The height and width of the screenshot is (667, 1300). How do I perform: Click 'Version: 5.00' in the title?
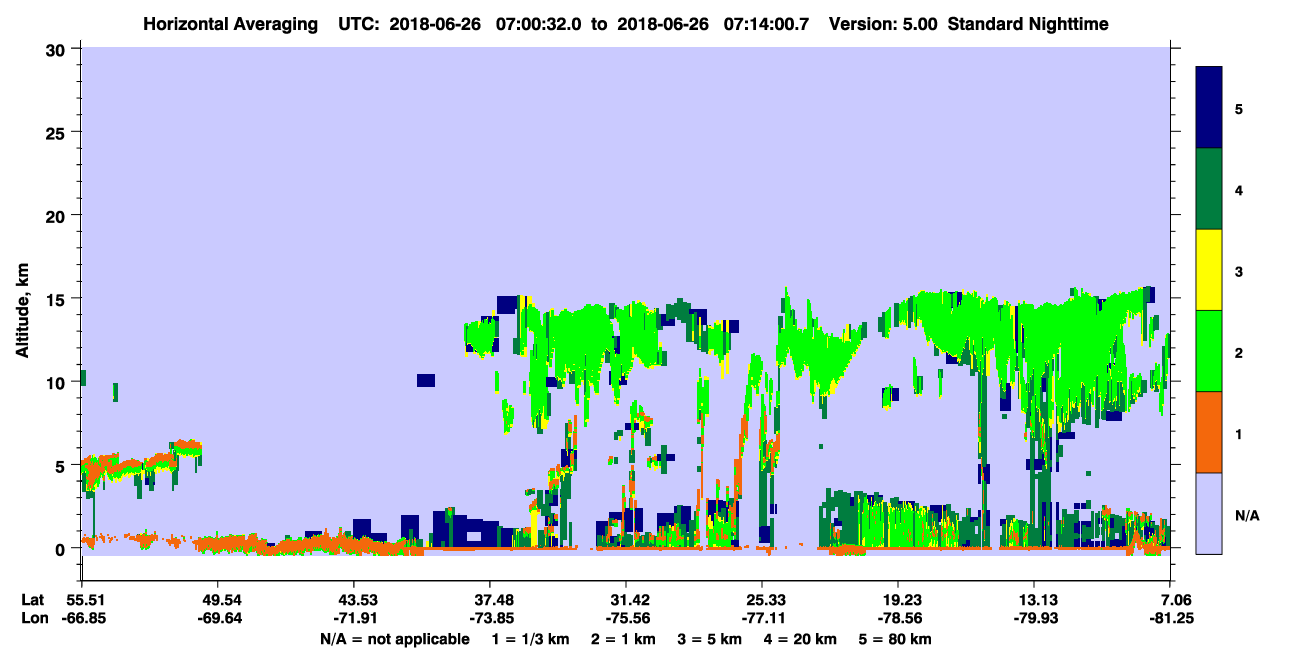pyautogui.click(x=883, y=23)
